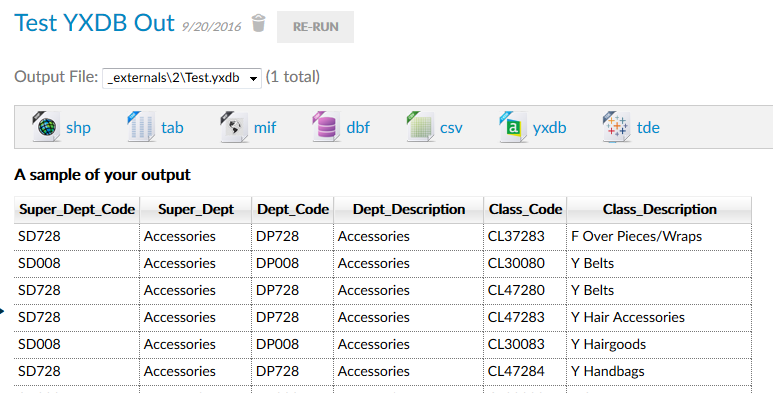This screenshot has height=393, width=773.
Task: Click the tab file format icon
Action: 141,127
